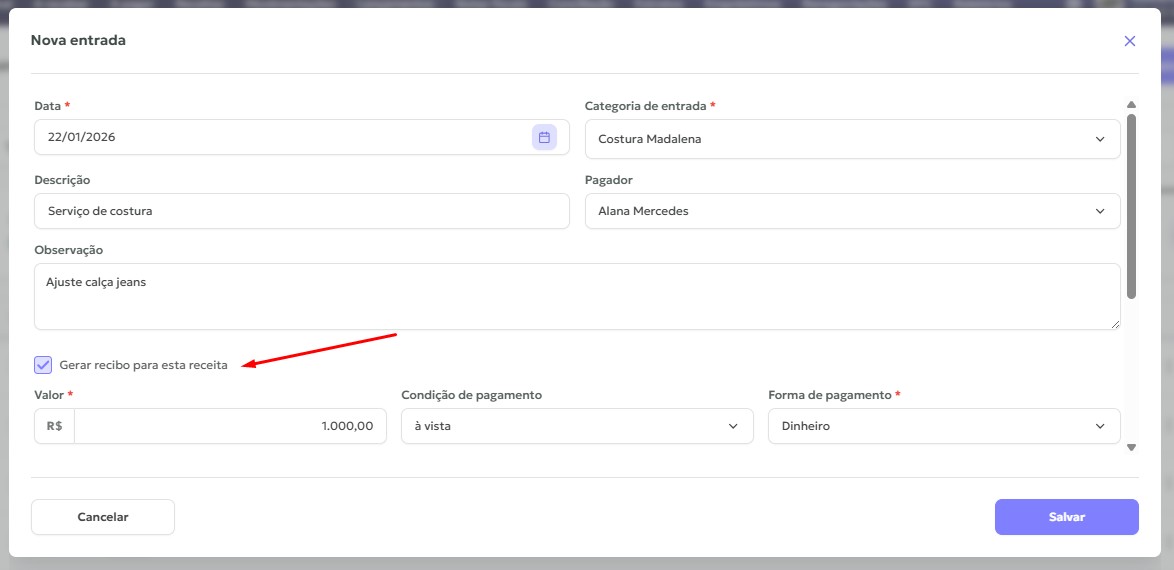The image size is (1174, 570).
Task: Click the scrollbar down arrow
Action: [1131, 447]
